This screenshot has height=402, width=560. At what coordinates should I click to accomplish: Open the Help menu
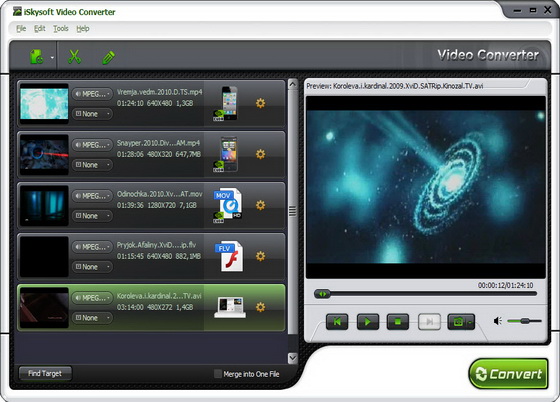[x=82, y=29]
